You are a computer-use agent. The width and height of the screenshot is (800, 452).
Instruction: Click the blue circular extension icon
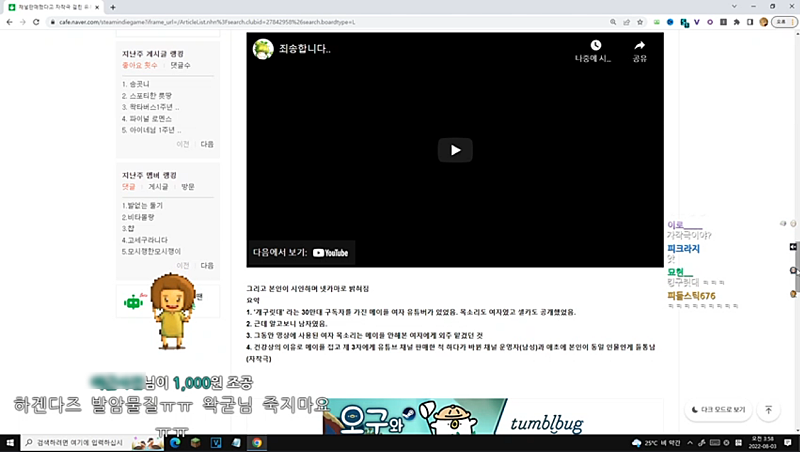(x=670, y=22)
